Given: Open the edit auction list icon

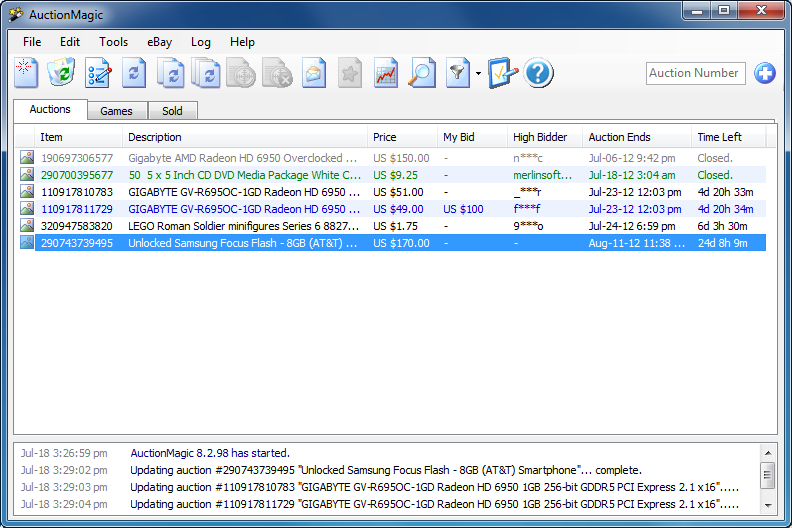Looking at the screenshot, I should pyautogui.click(x=98, y=73).
